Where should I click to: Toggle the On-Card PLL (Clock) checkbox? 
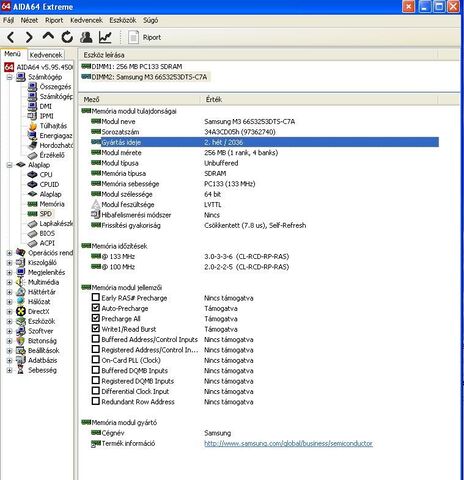[x=96, y=359]
